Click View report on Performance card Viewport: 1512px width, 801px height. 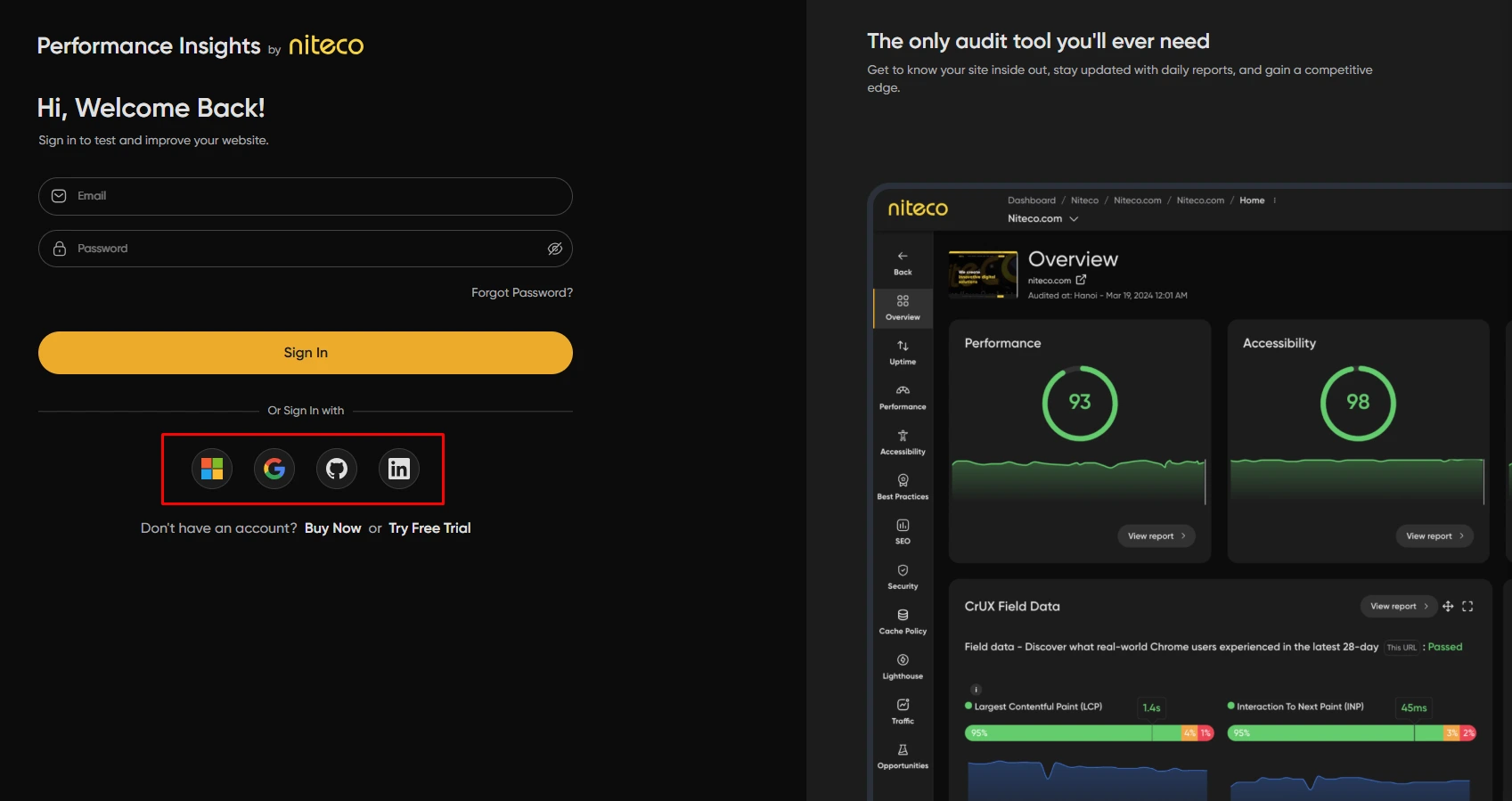[x=1156, y=535]
